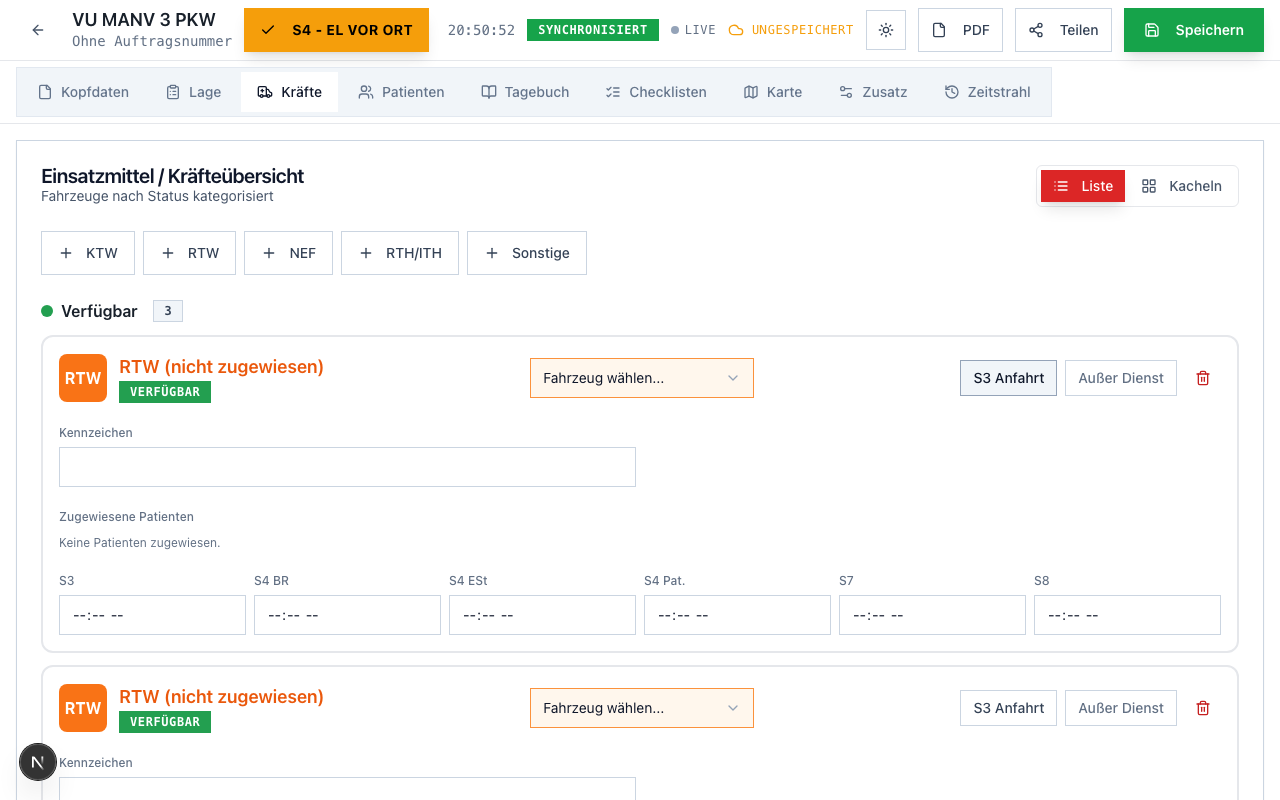Click the back arrow icon
The image size is (1280, 800).
[x=38, y=30]
